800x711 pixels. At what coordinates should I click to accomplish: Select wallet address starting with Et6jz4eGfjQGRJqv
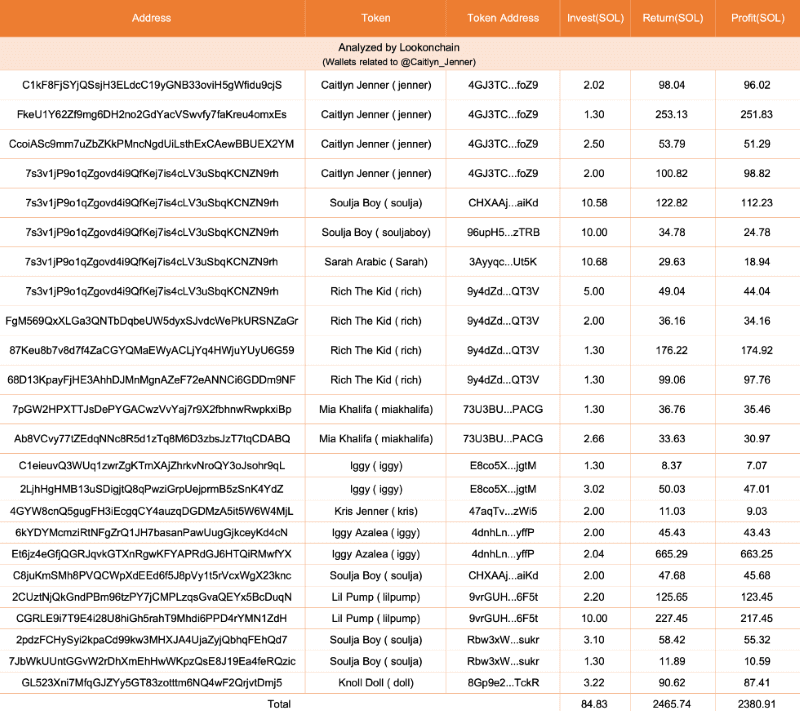(152, 554)
